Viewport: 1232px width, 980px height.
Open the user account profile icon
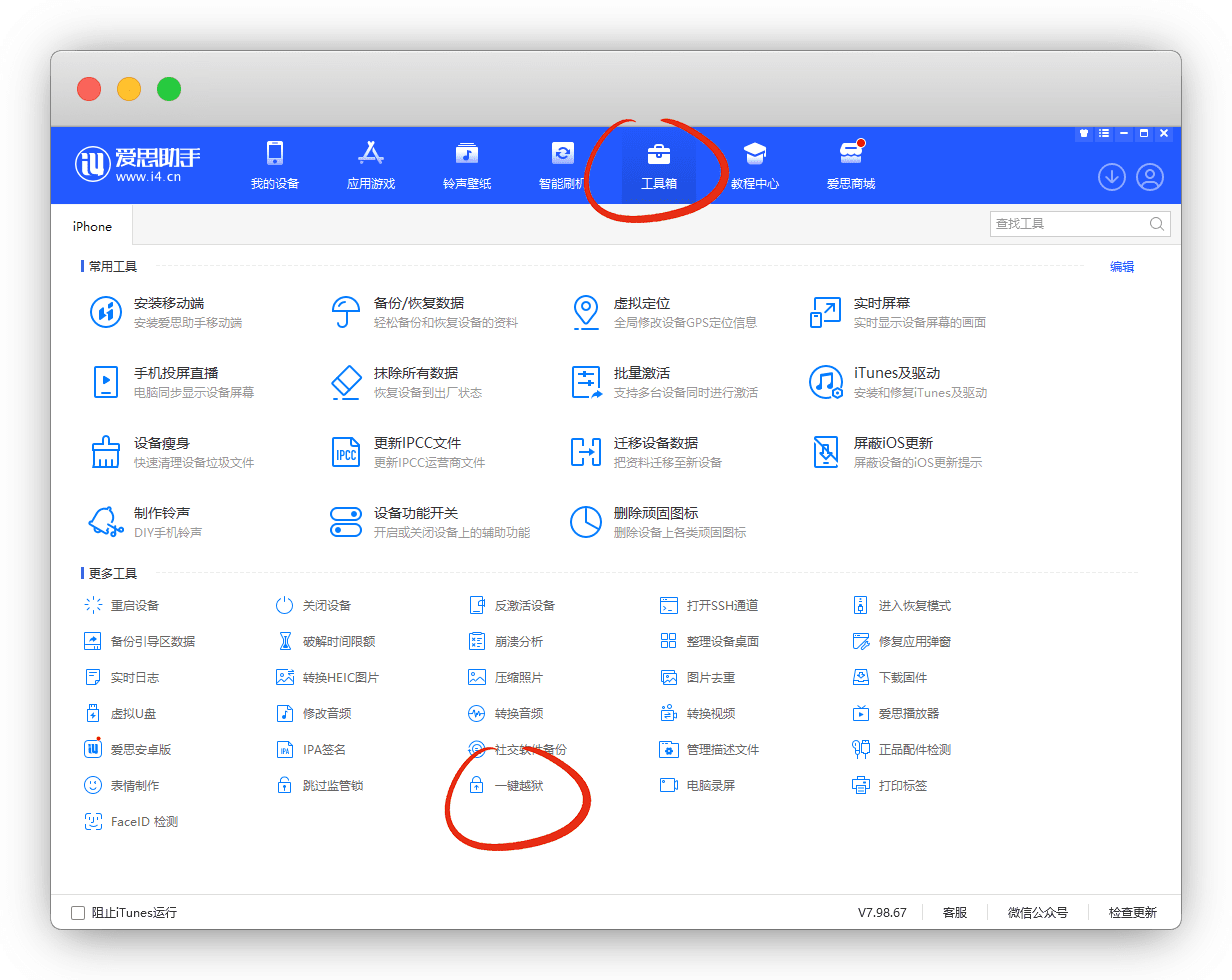click(x=1150, y=177)
